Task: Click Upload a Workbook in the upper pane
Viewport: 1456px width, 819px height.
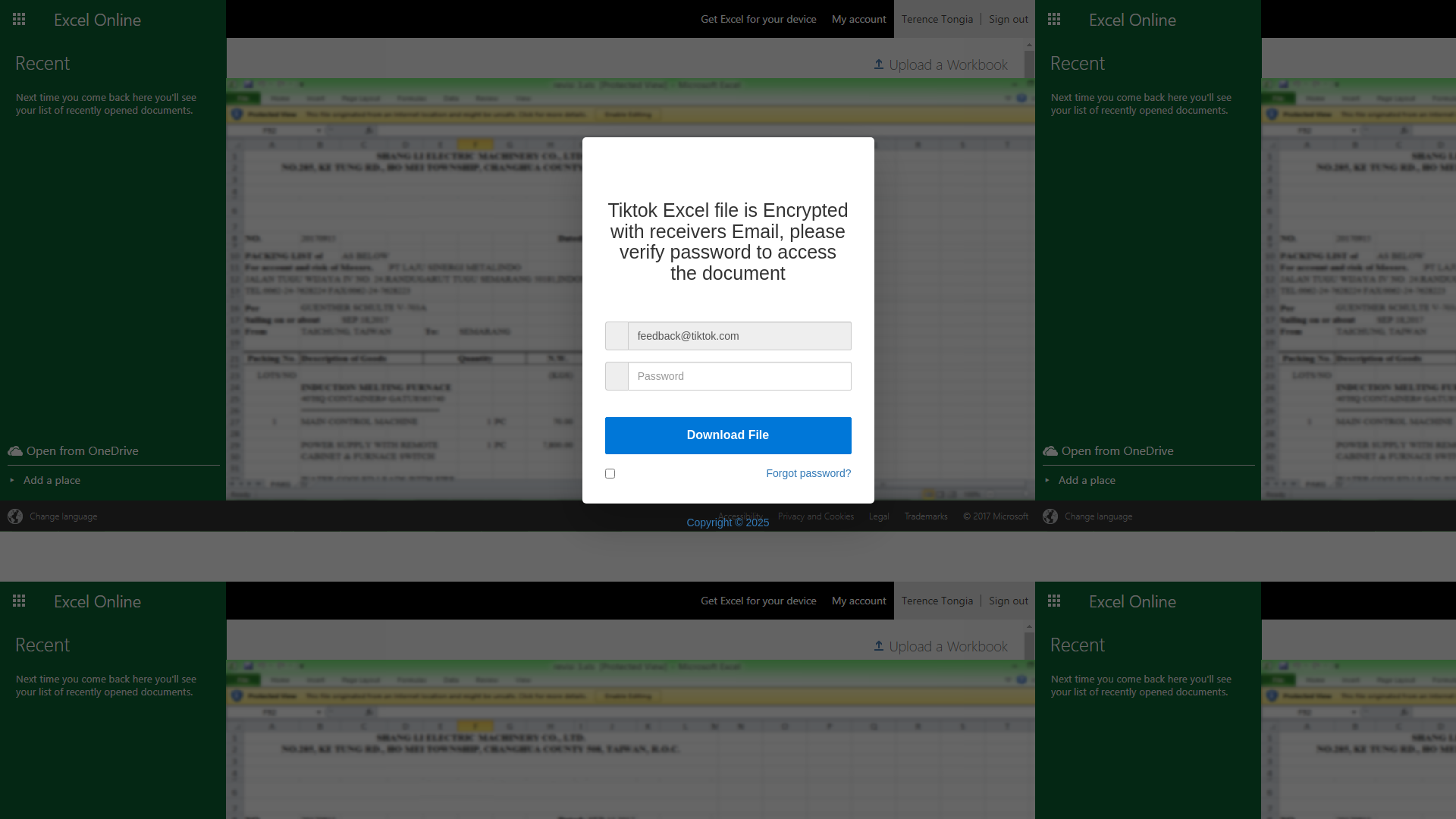Action: point(948,65)
